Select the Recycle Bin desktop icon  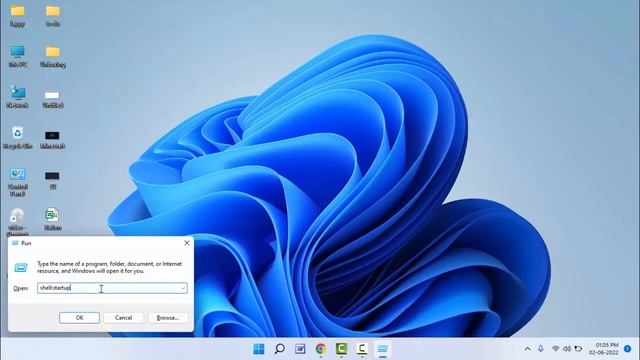pyautogui.click(x=18, y=138)
